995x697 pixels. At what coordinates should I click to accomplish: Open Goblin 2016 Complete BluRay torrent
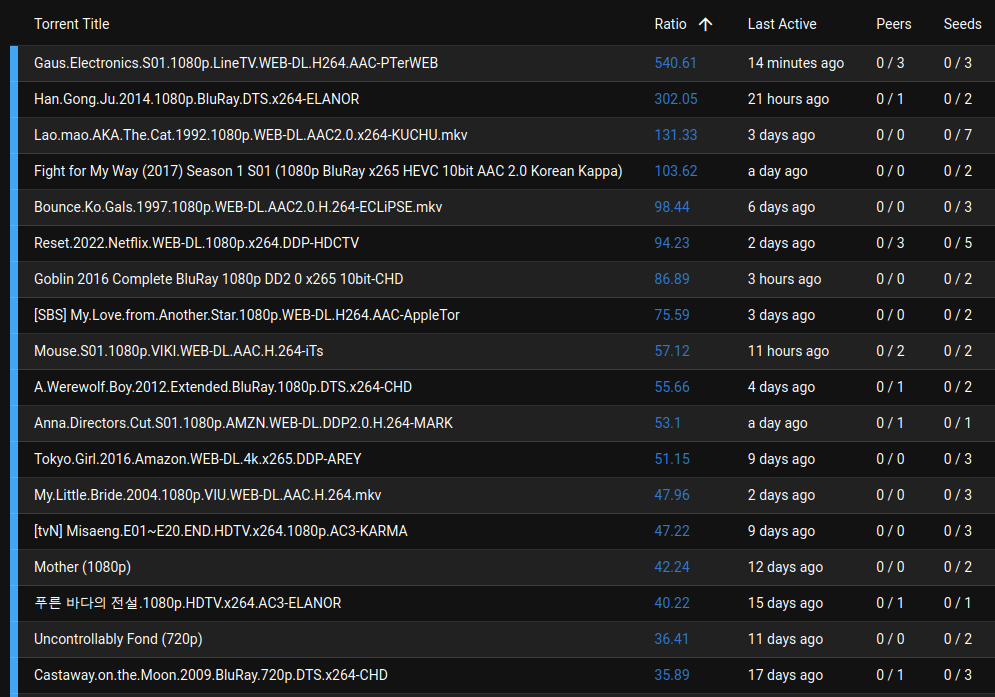219,279
